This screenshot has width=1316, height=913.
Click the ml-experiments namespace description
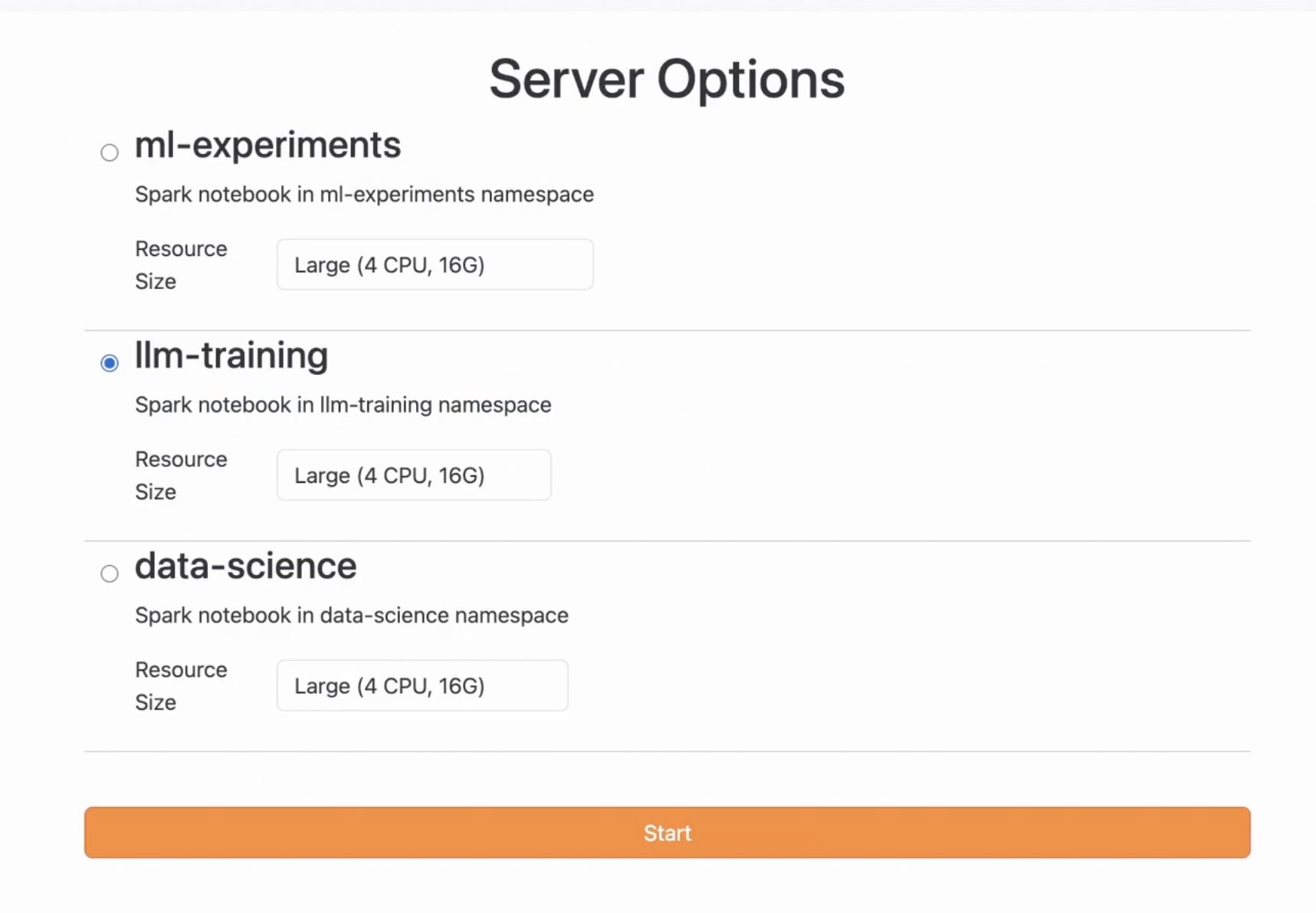(364, 194)
